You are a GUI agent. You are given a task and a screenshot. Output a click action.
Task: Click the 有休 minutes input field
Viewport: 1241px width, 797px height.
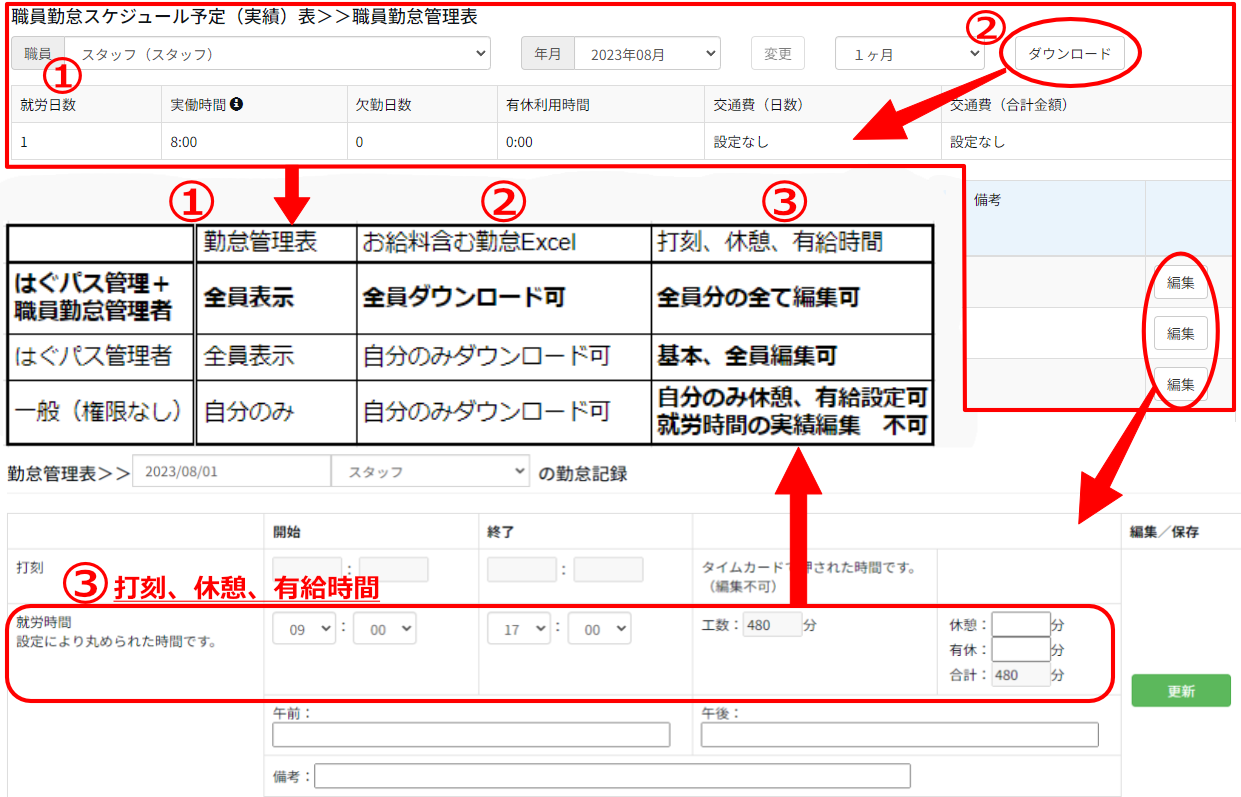click(x=1020, y=650)
